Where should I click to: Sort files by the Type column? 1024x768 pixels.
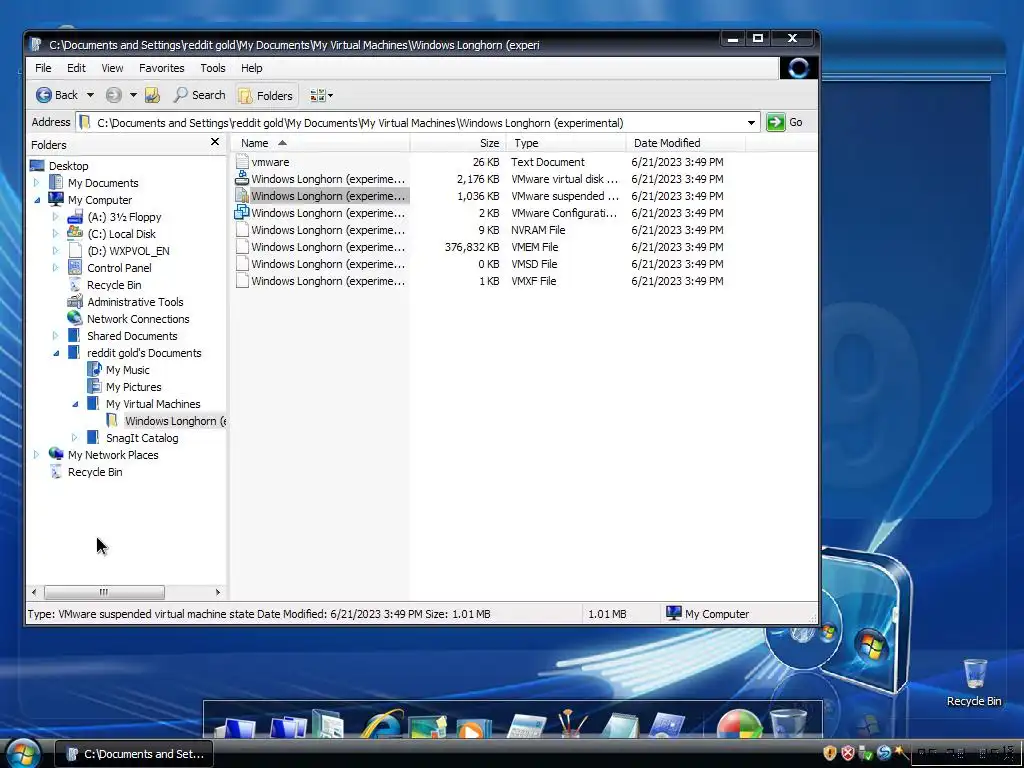pos(566,143)
